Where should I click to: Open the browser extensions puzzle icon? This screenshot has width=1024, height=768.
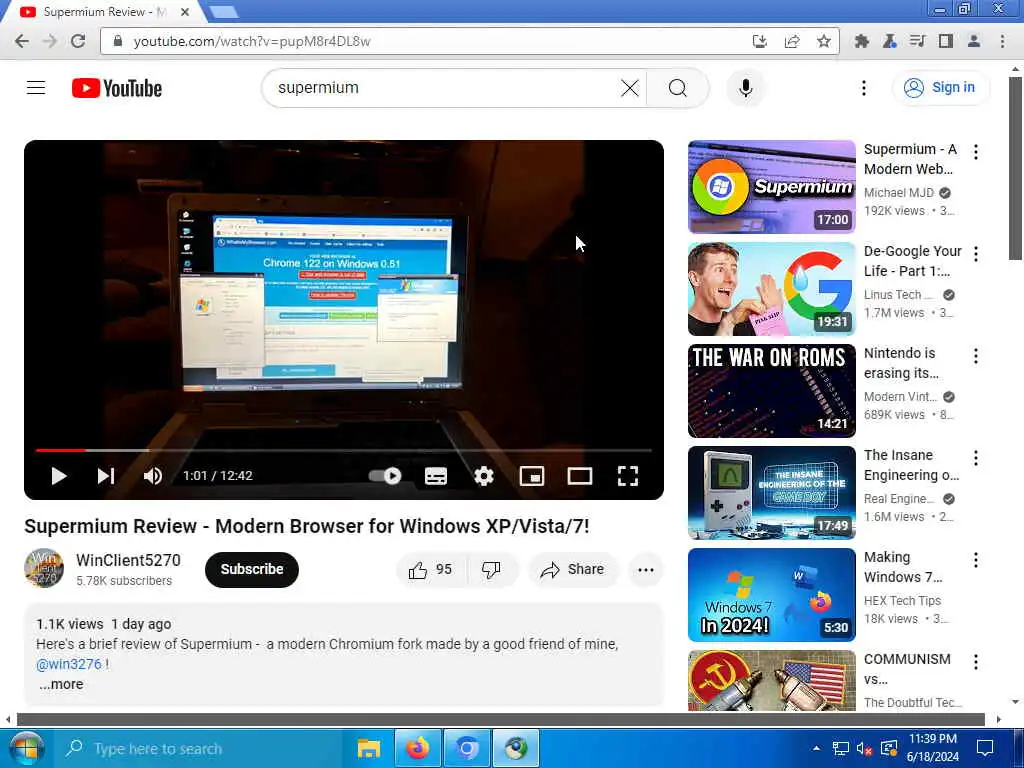pyautogui.click(x=861, y=41)
